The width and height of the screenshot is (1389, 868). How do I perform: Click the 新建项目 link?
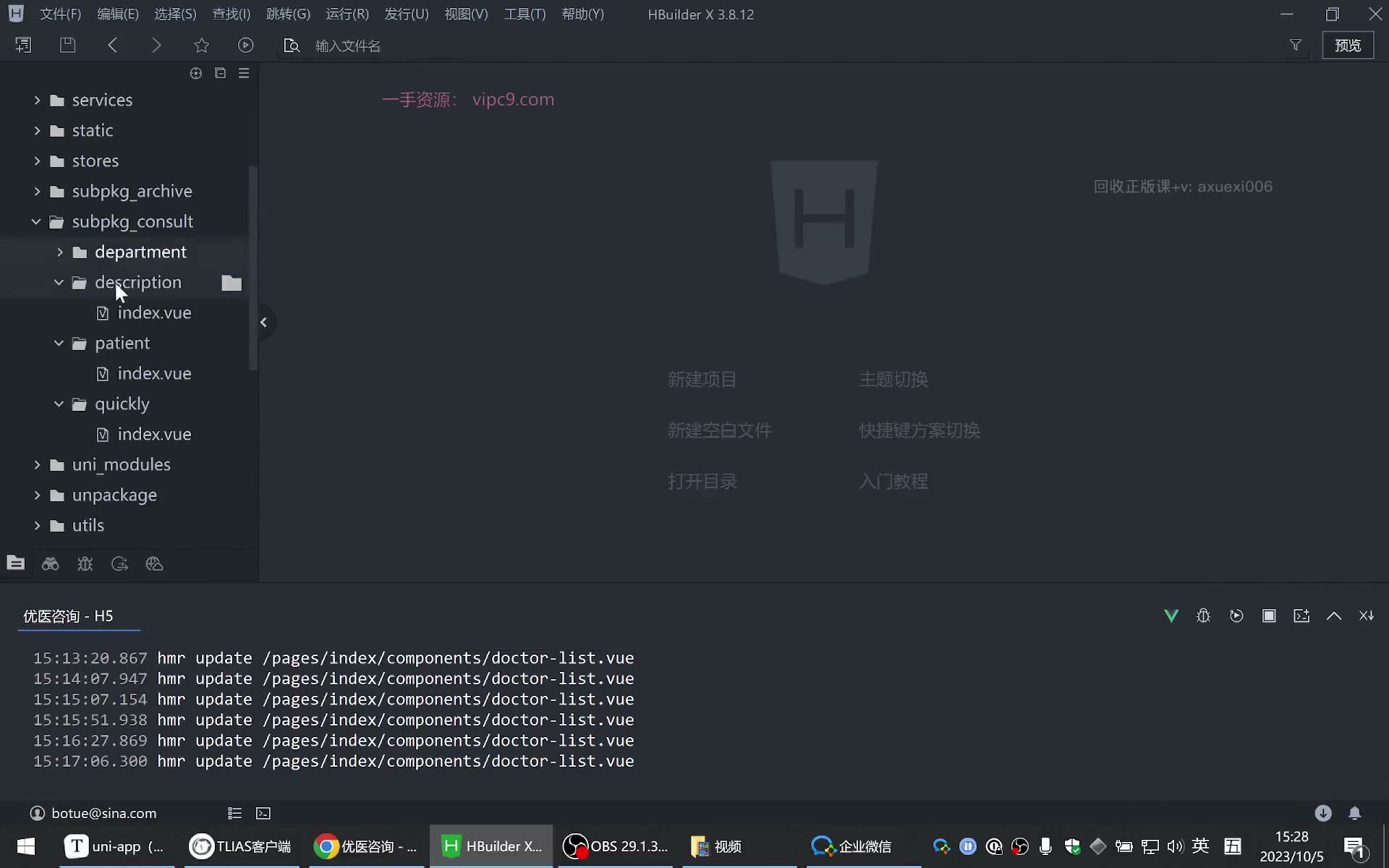click(702, 379)
